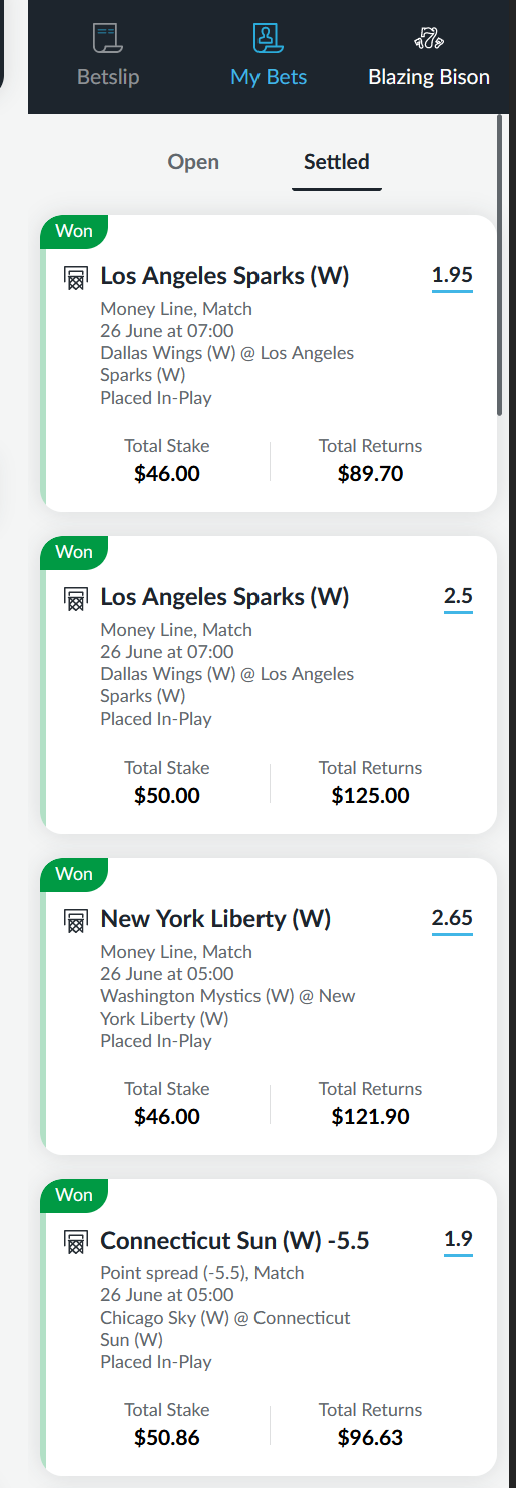
Task: Click basketball icon next to New York Liberty
Action: (x=76, y=920)
